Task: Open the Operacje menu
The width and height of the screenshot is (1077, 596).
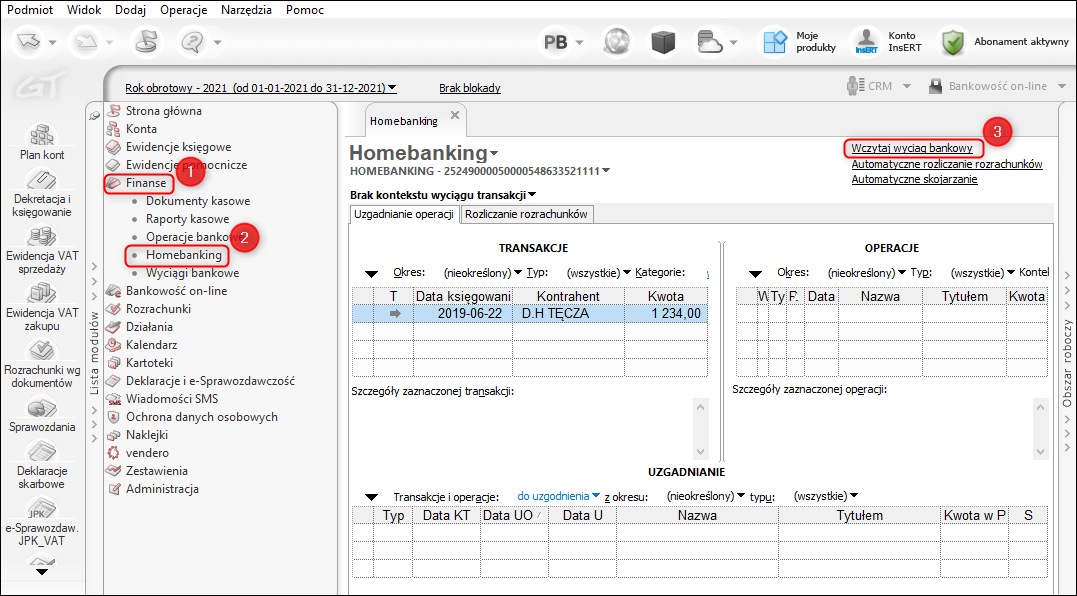Action: coord(183,10)
